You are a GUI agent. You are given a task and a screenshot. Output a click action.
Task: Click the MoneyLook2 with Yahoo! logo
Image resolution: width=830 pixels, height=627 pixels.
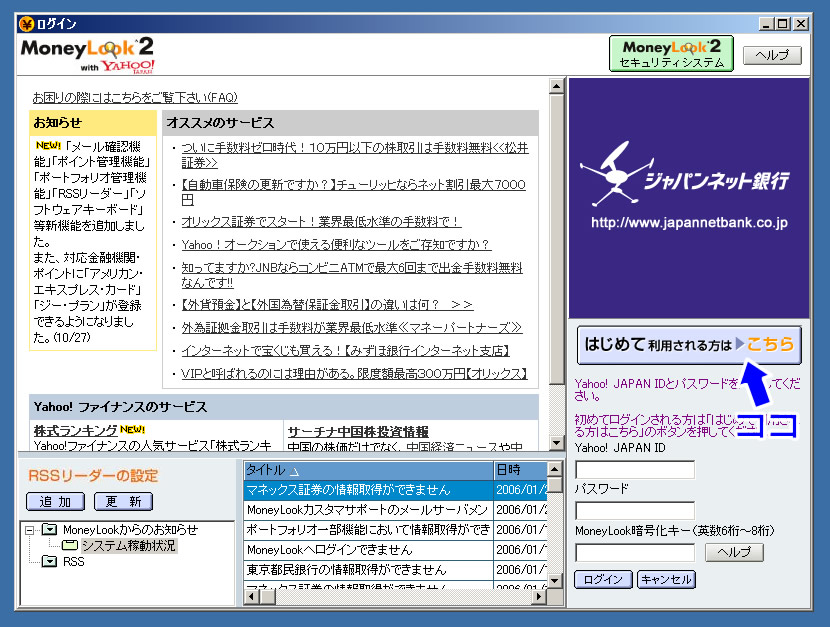pyautogui.click(x=88, y=54)
